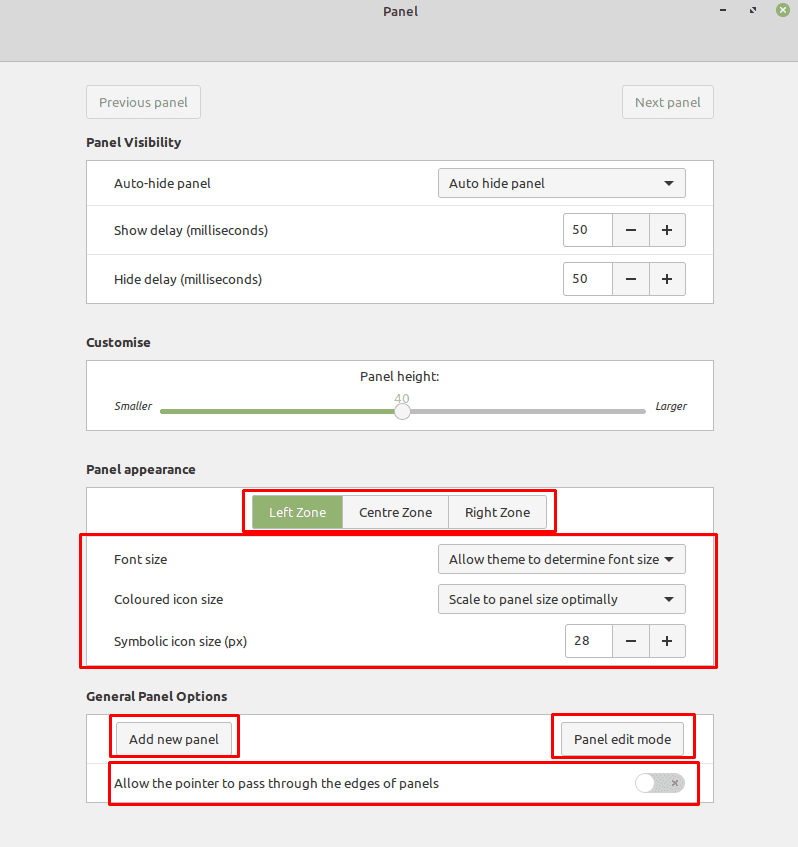Select the Left Zone tab
798x847 pixels.
click(x=297, y=512)
